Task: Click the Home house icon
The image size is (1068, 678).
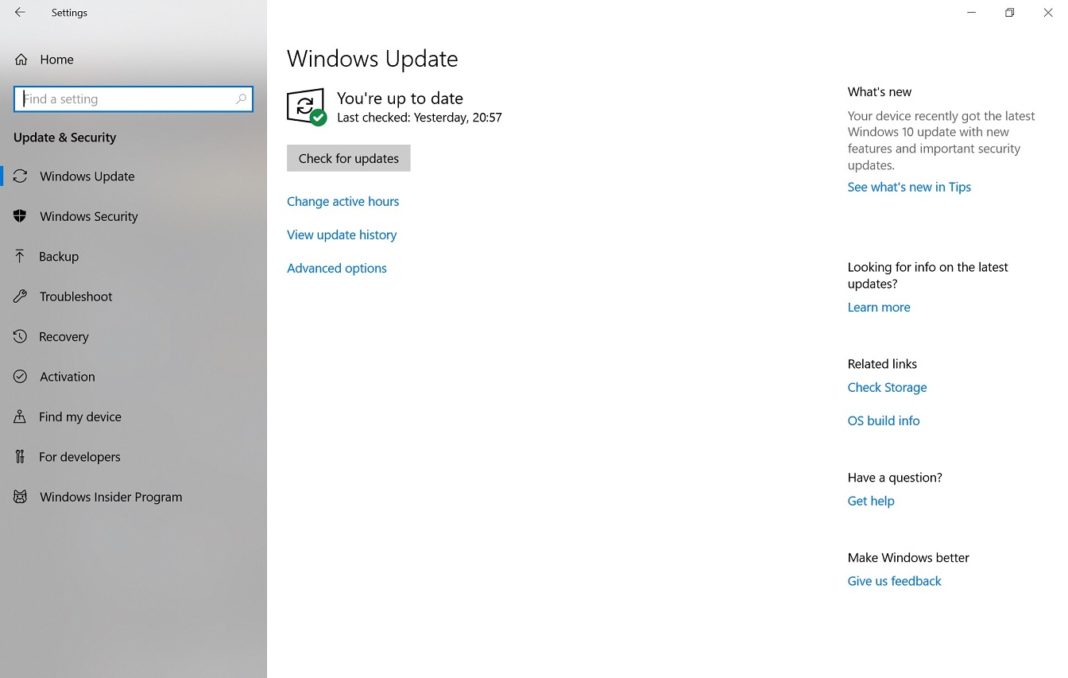Action: point(20,59)
